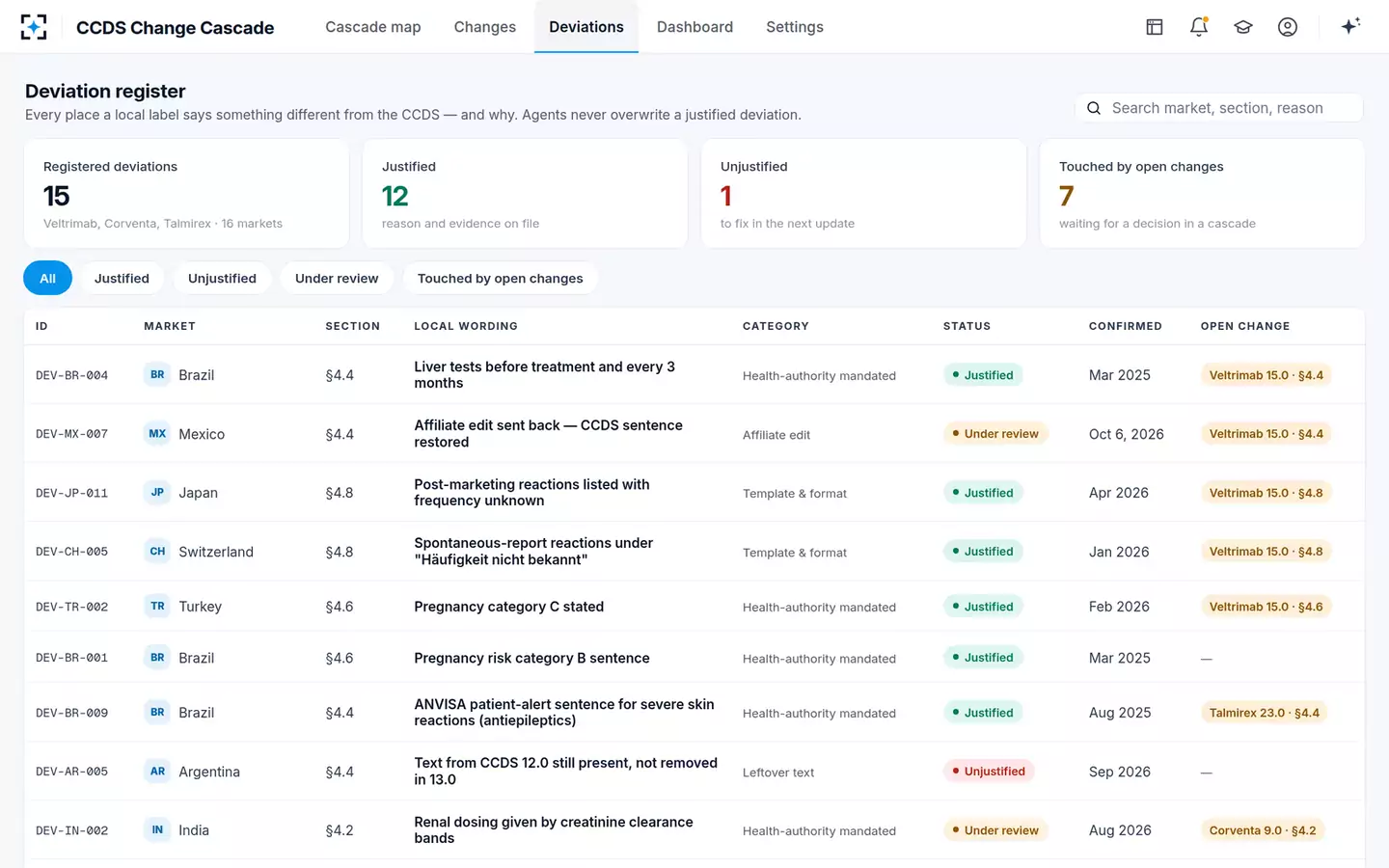The width and height of the screenshot is (1389, 868).
Task: Click the BR flag badge for DEV-BR-004
Action: (157, 374)
